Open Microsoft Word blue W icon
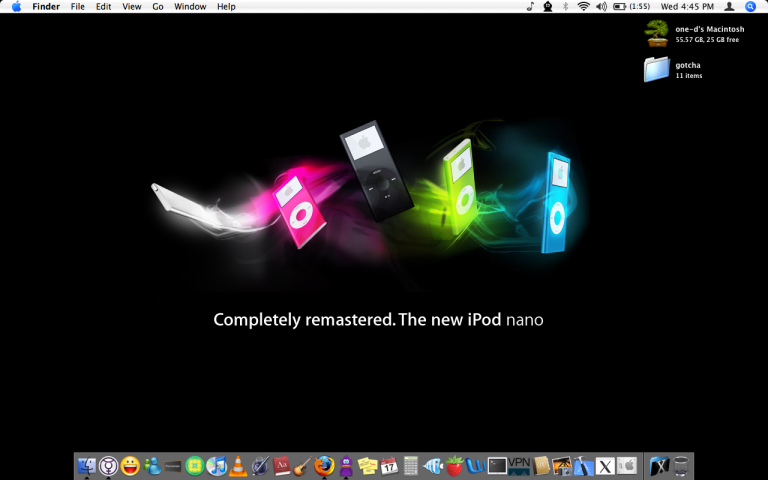This screenshot has width=768, height=480. click(476, 466)
